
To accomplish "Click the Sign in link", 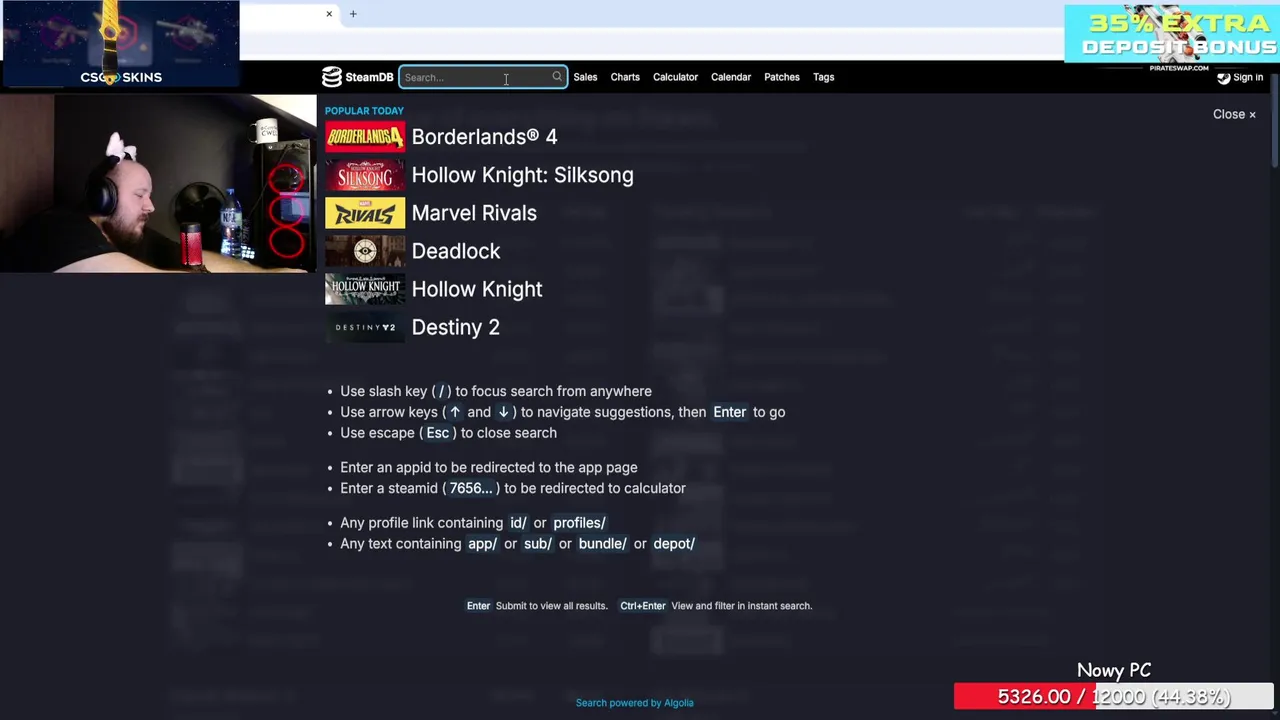I will 1248,77.
